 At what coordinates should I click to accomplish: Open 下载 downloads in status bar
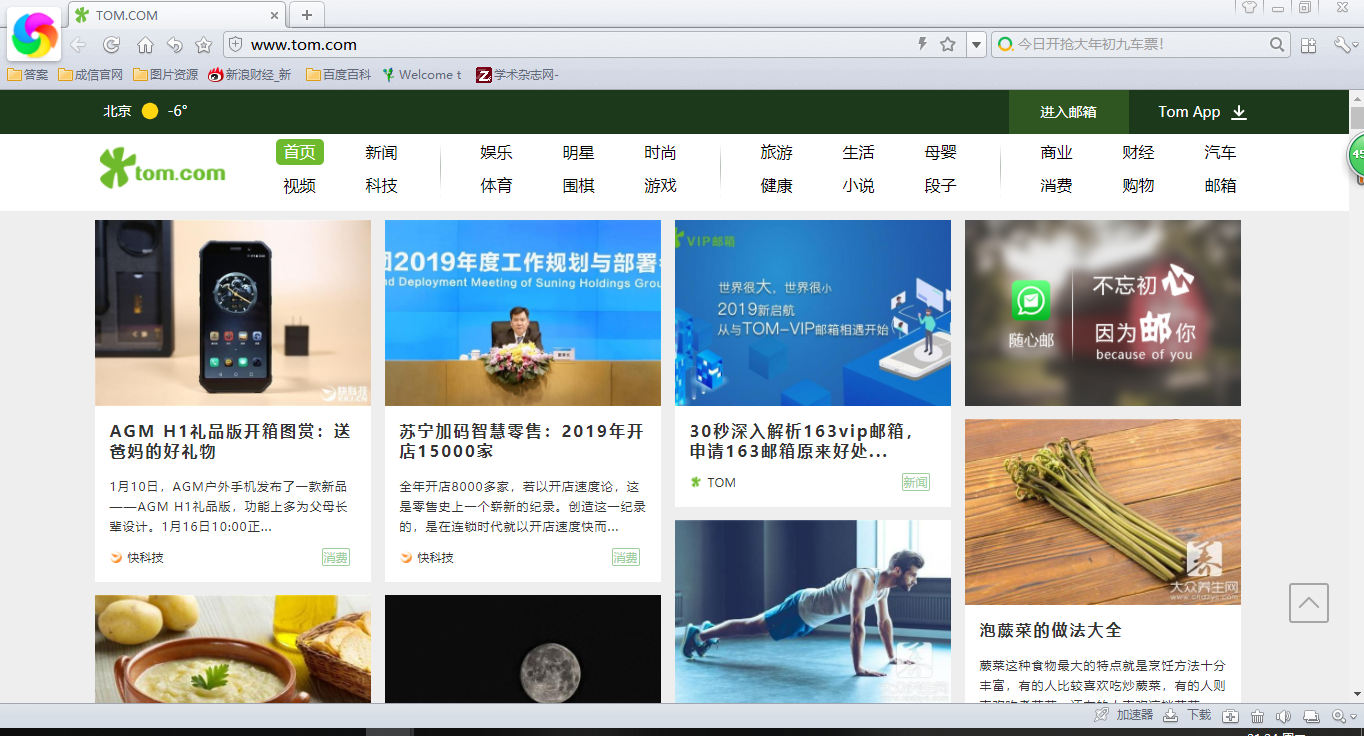[1188, 715]
